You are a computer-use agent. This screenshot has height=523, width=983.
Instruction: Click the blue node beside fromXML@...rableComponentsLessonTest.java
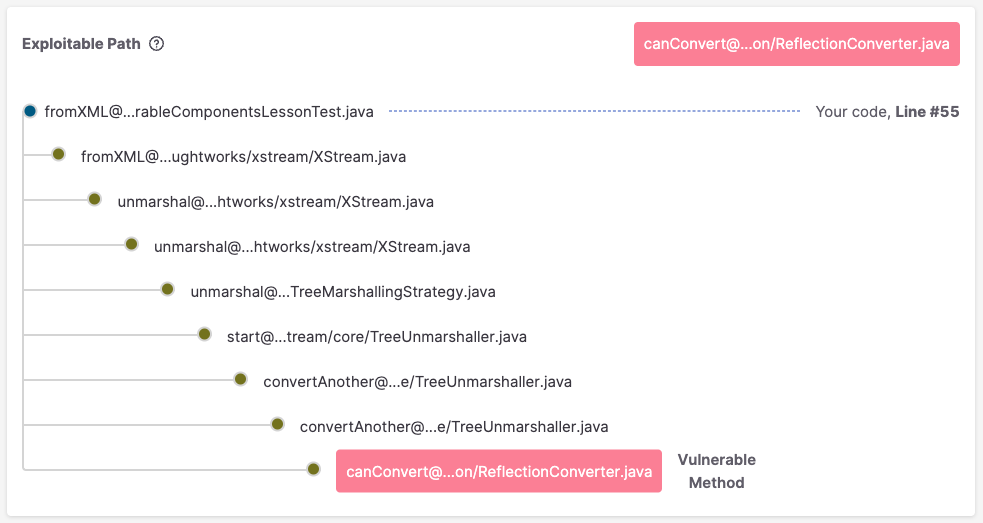point(30,111)
